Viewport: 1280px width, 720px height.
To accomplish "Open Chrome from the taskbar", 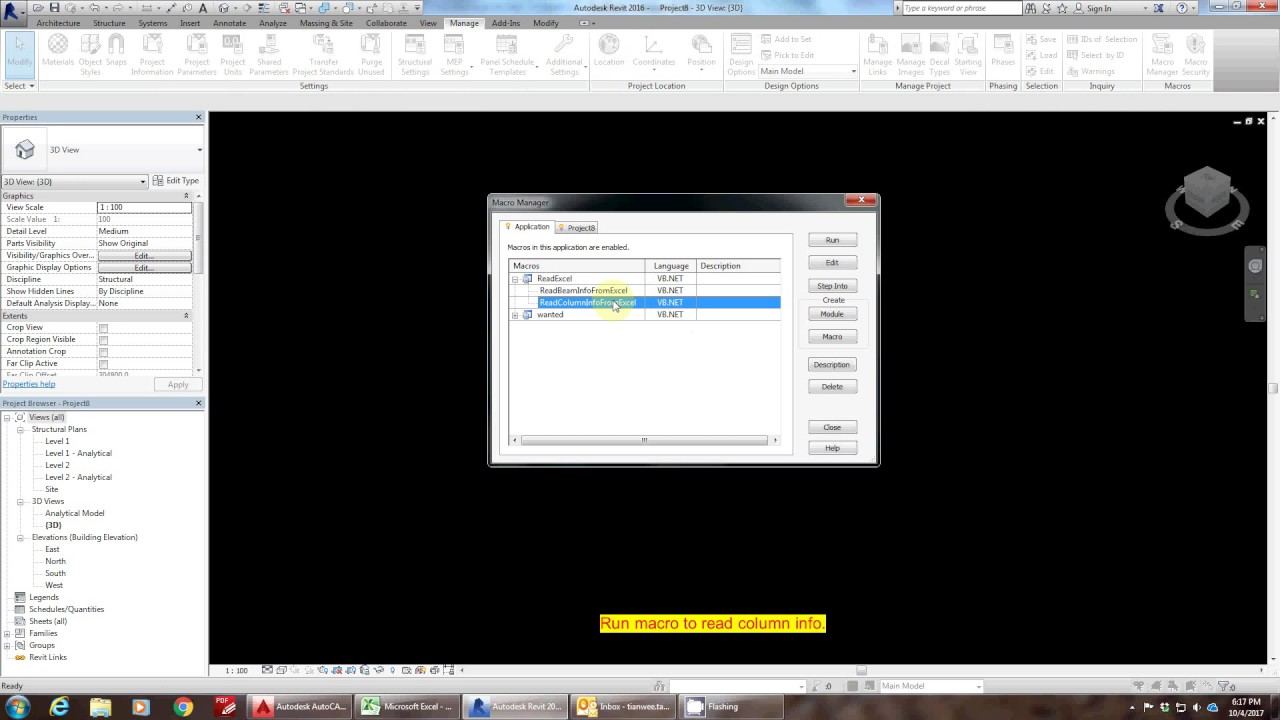I will (x=183, y=707).
